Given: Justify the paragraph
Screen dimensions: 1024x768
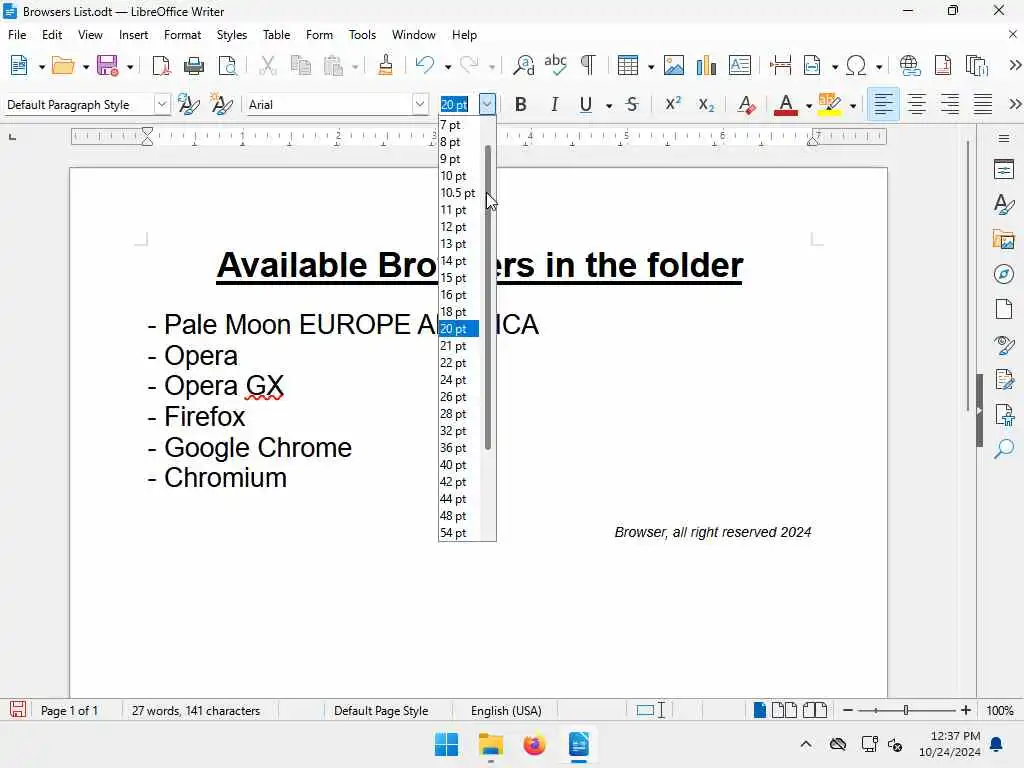Looking at the screenshot, I should click(x=983, y=104).
